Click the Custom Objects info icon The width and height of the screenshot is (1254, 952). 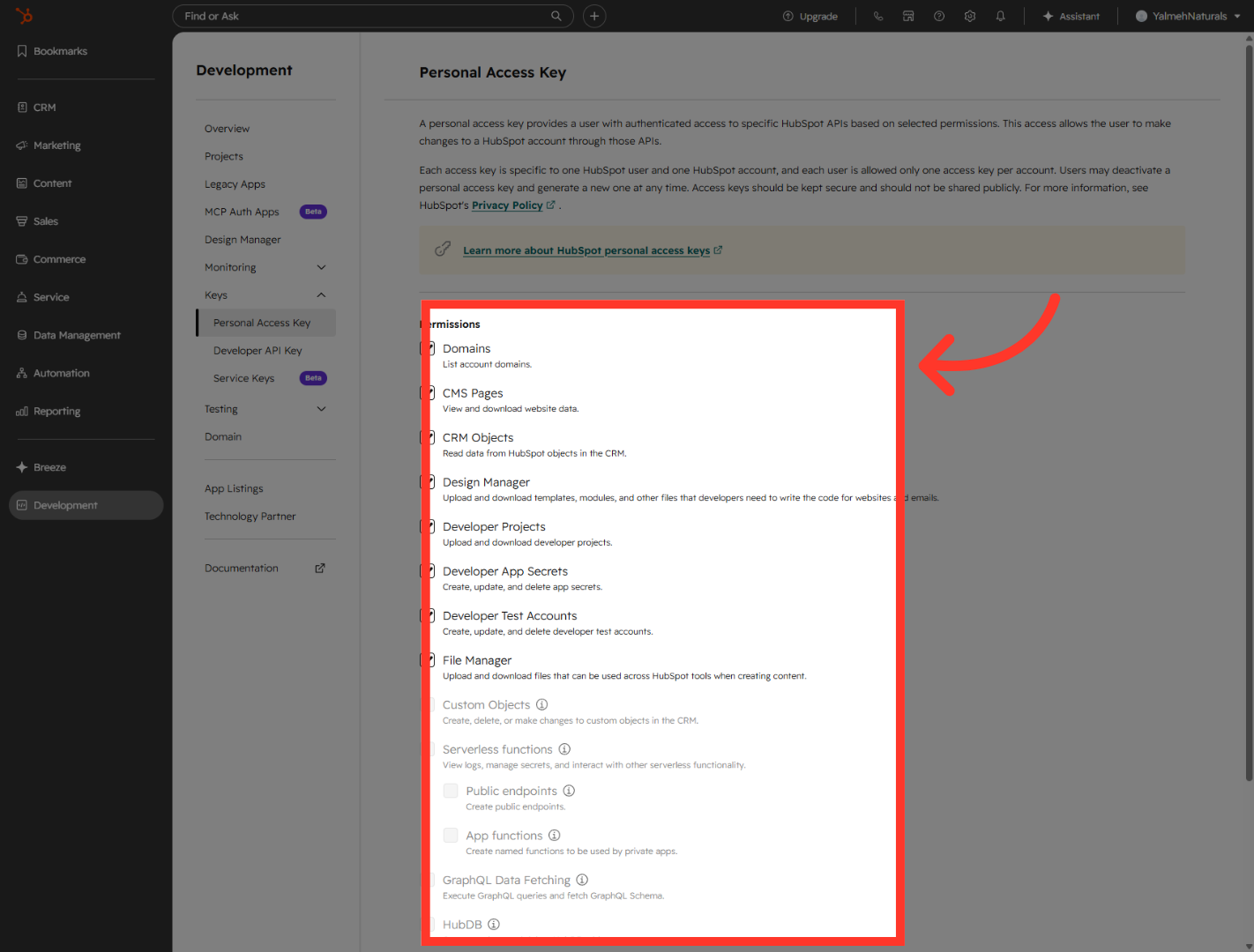coord(542,704)
